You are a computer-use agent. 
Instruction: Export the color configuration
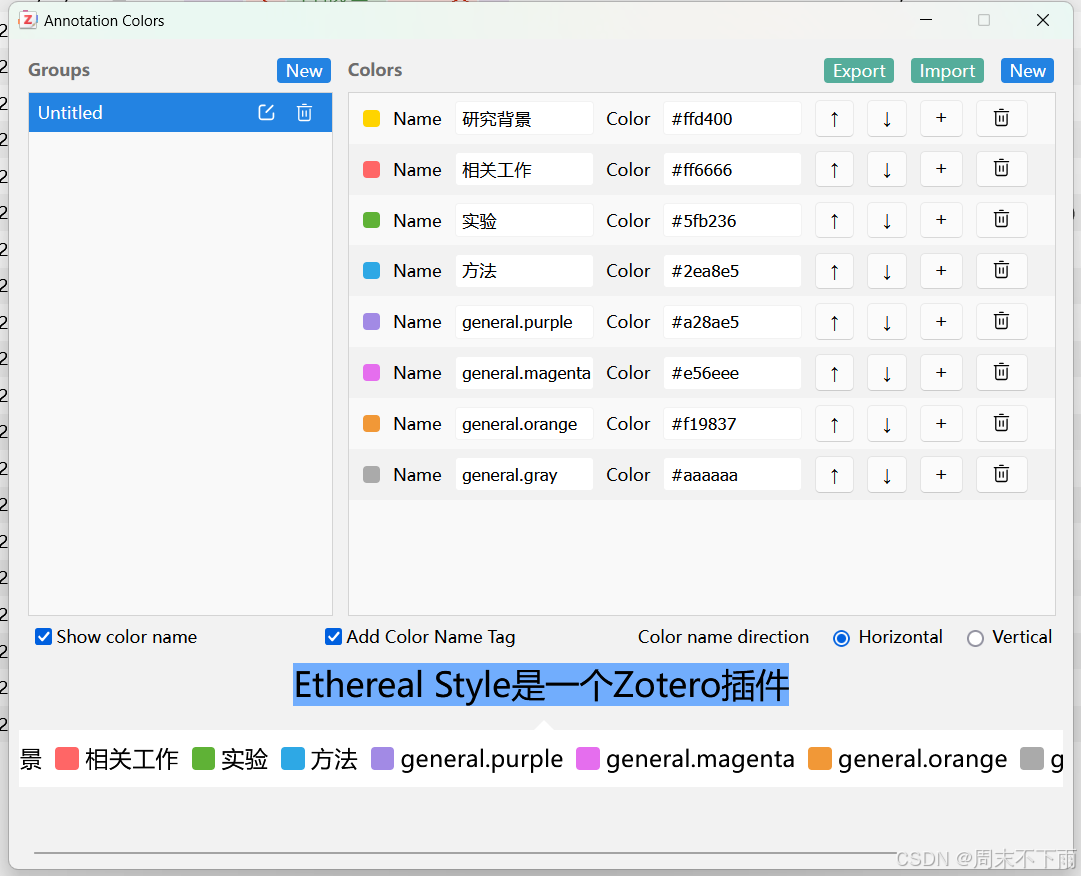click(859, 70)
